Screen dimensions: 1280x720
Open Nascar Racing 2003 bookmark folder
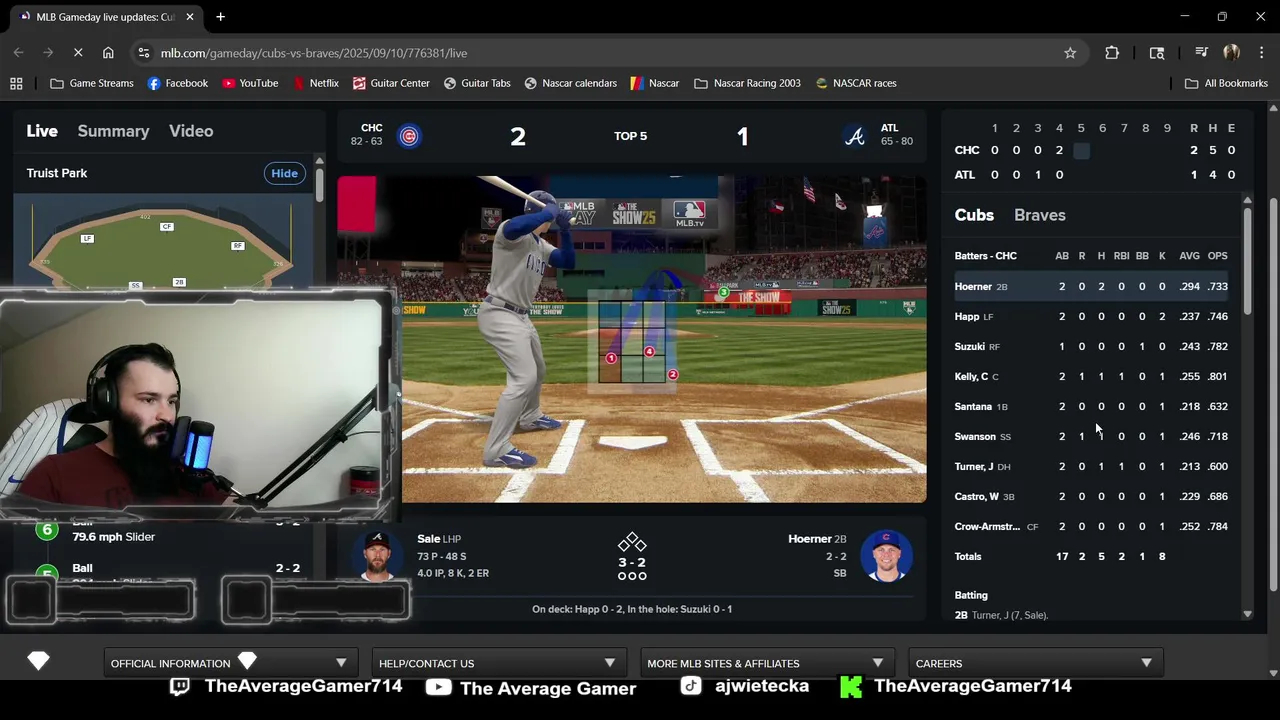coord(747,83)
